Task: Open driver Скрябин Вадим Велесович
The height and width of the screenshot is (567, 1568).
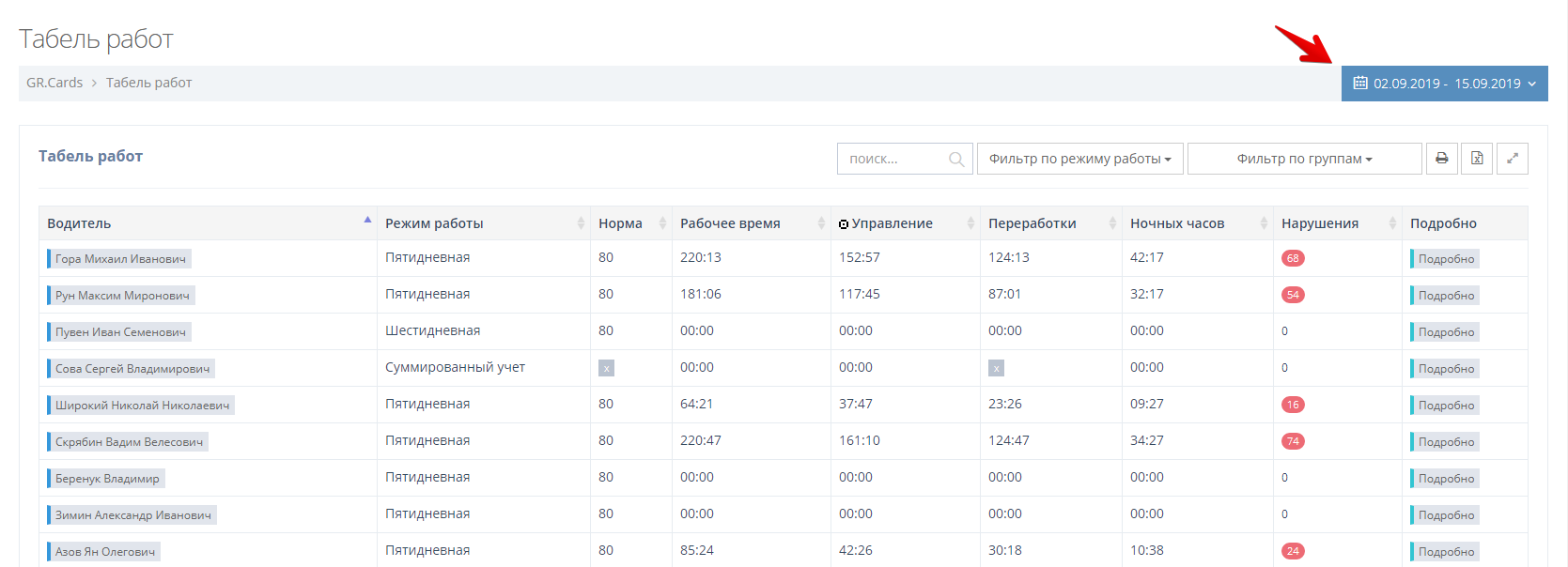Action: 129,442
